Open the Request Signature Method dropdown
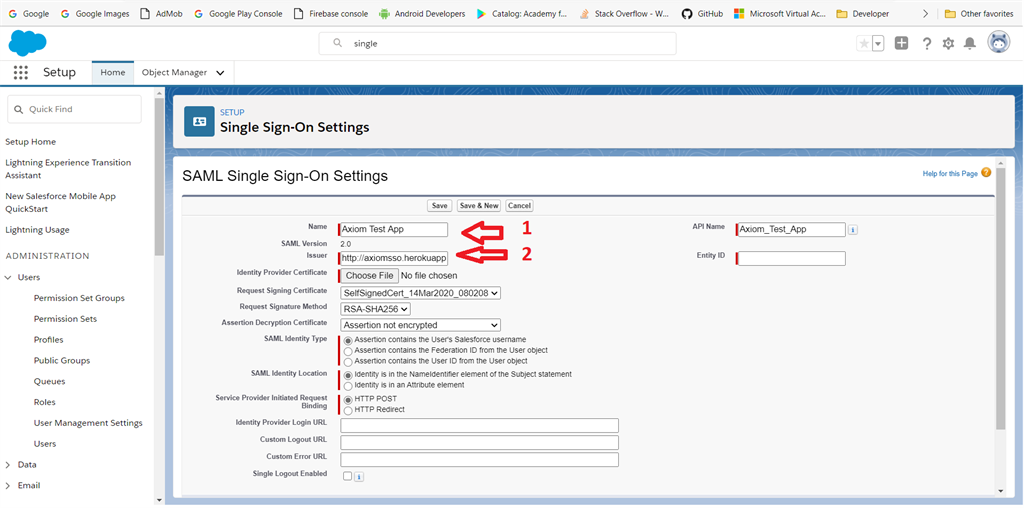Viewport: 1024px width, 508px height. click(x=376, y=309)
